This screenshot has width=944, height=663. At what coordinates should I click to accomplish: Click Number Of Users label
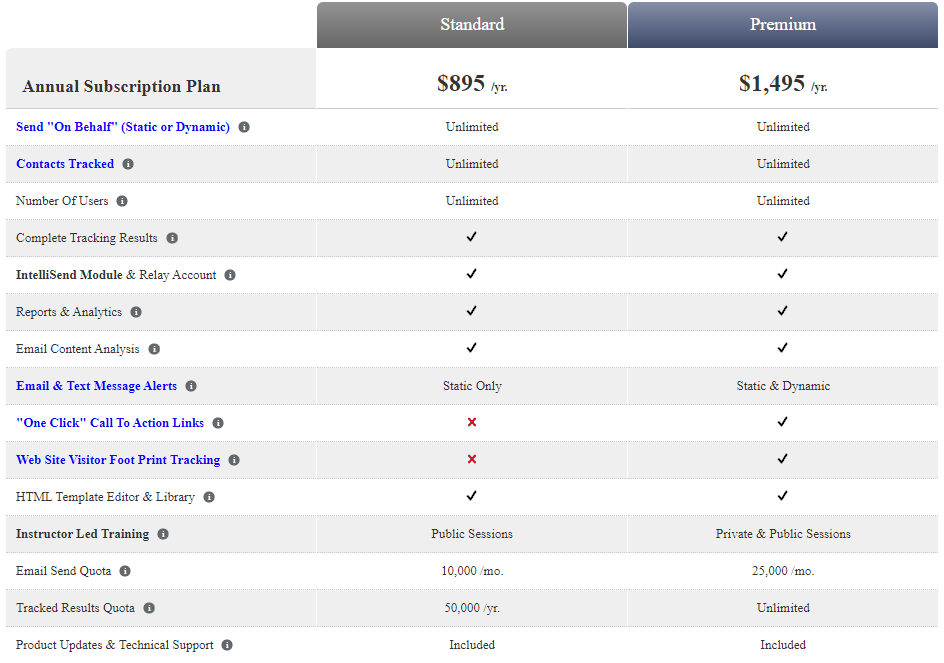coord(62,201)
